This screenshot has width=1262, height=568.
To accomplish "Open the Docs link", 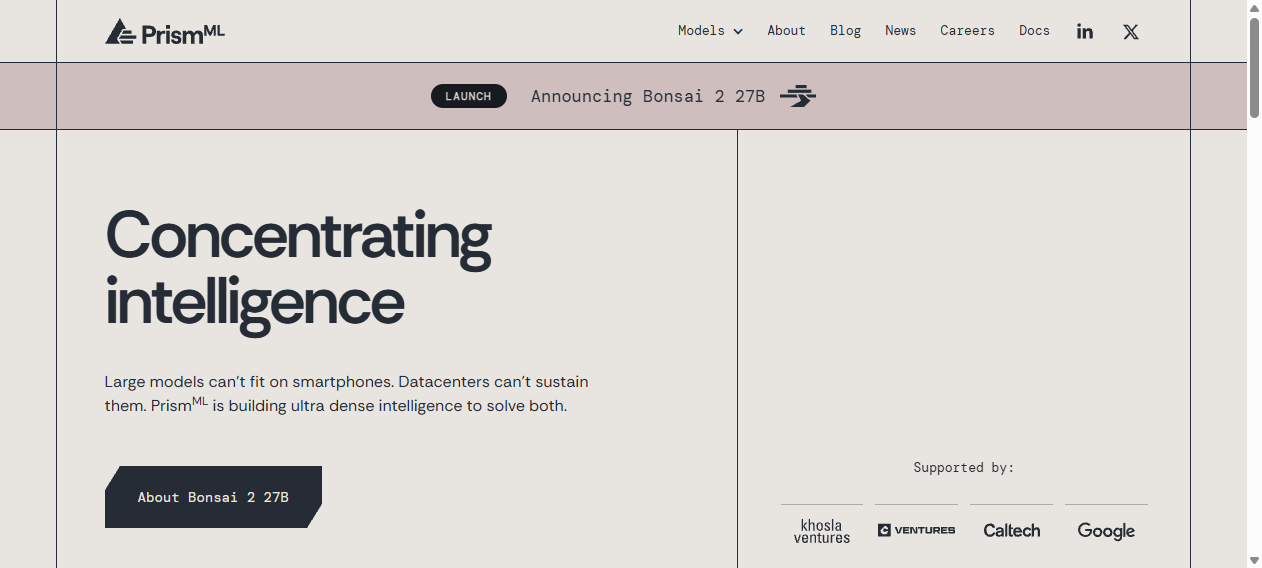I will pos(1034,31).
